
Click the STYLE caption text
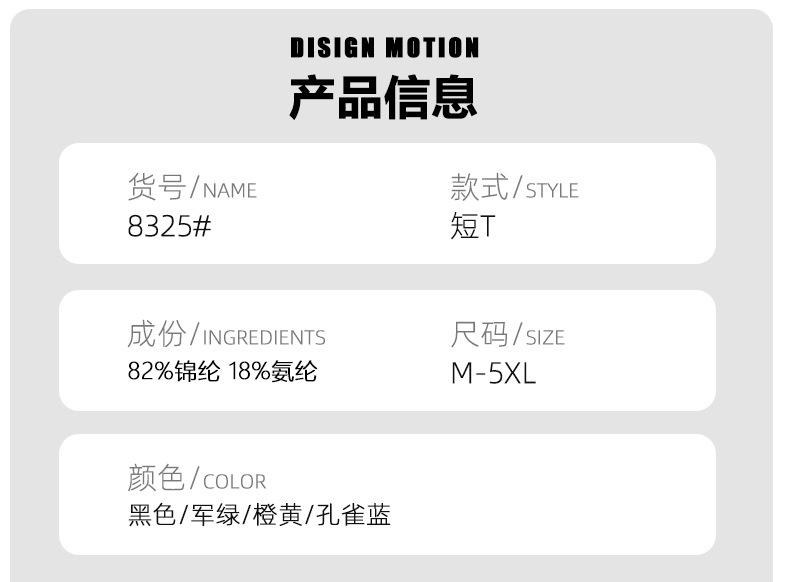[552, 190]
